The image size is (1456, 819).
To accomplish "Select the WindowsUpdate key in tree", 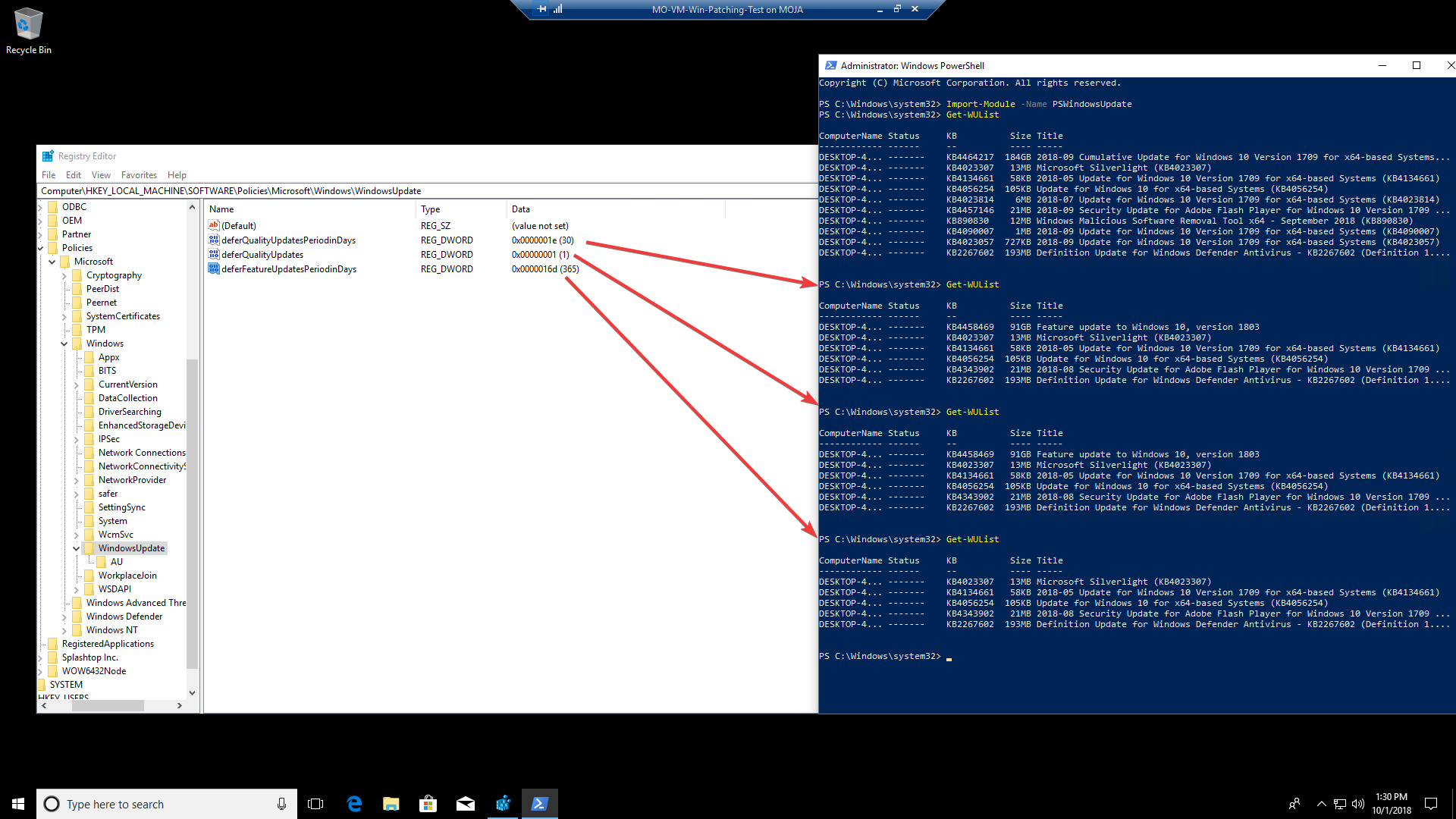I will coord(131,548).
